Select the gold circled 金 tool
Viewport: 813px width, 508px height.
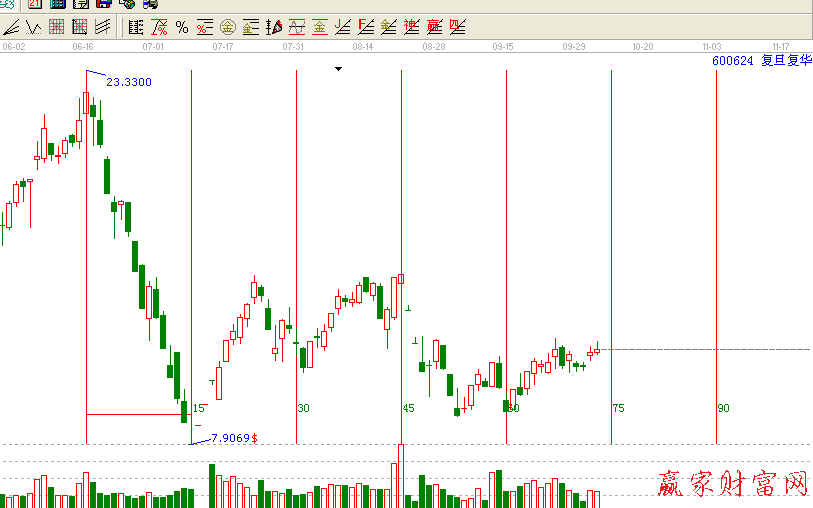click(x=228, y=27)
